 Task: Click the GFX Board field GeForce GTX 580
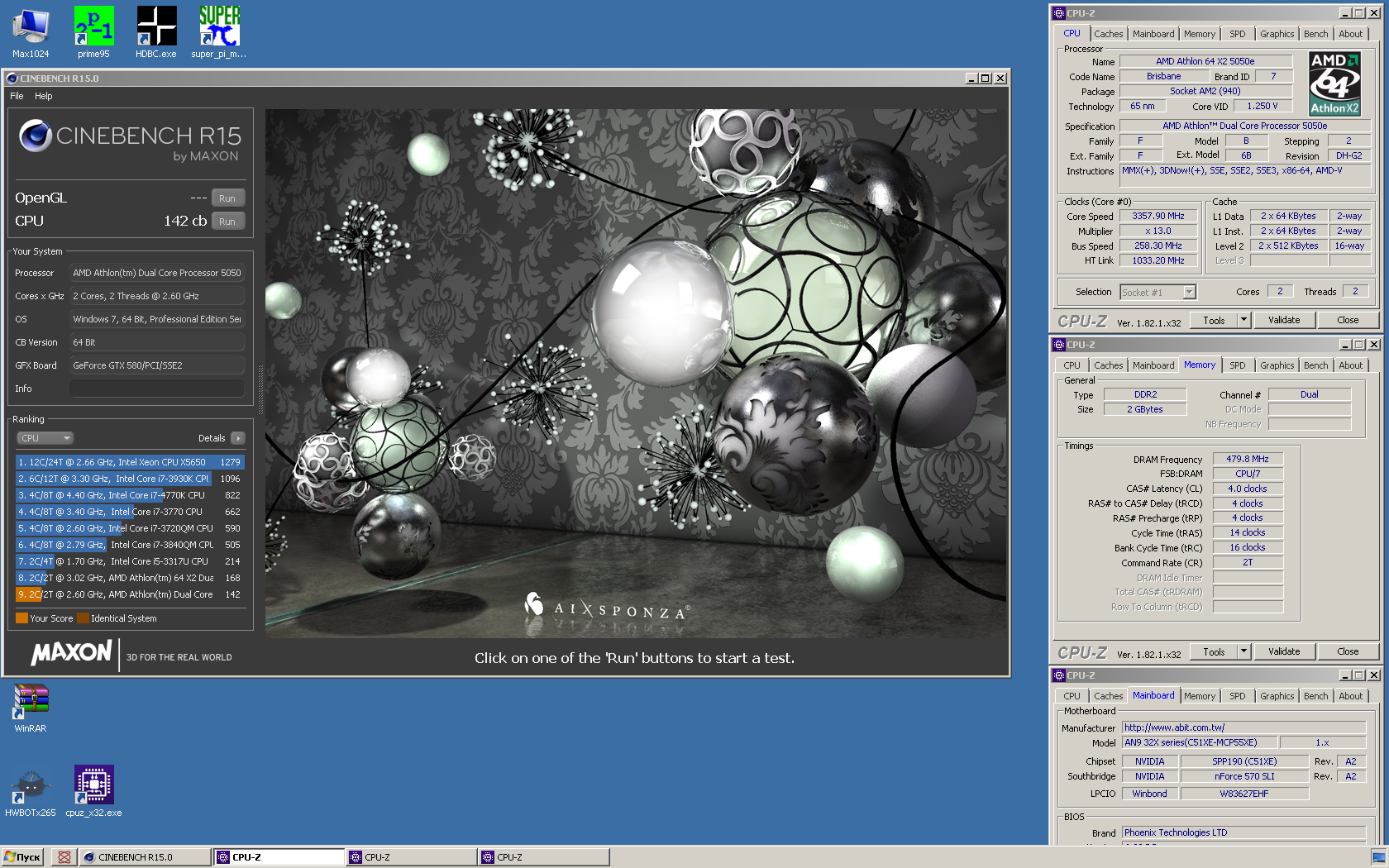157,365
